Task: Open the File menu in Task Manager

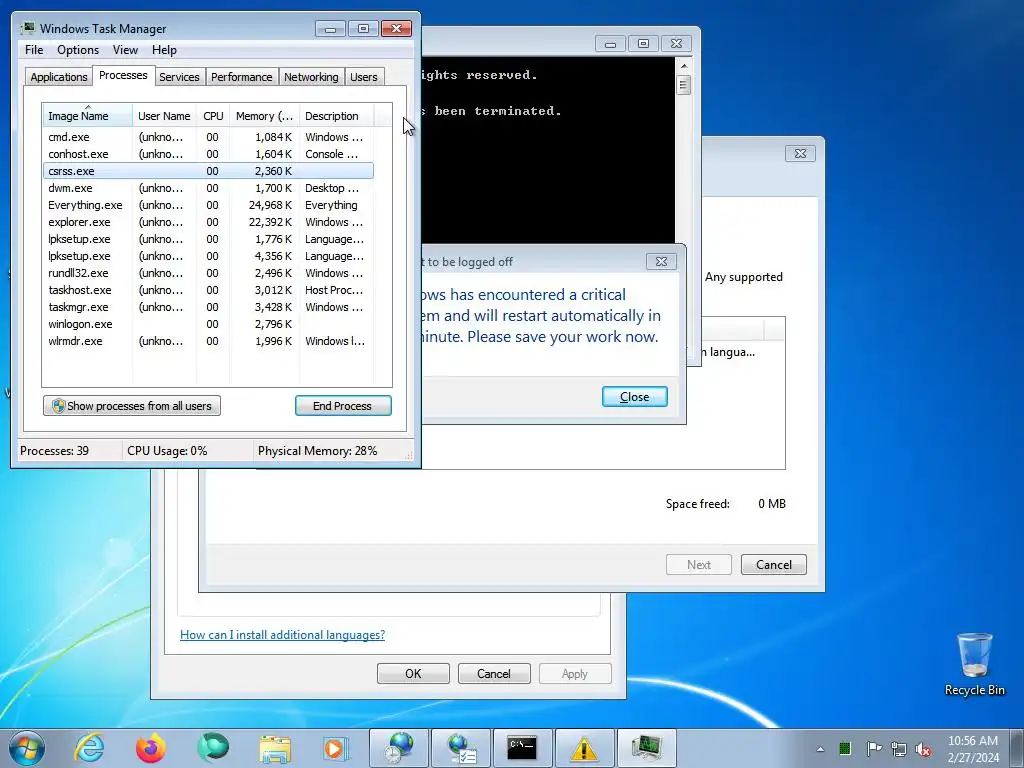Action: click(34, 50)
